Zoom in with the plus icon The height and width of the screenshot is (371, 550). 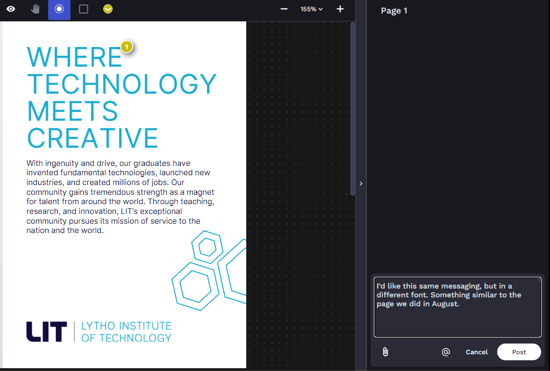tap(340, 9)
